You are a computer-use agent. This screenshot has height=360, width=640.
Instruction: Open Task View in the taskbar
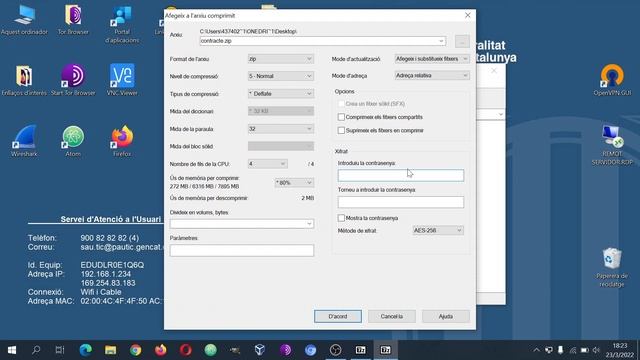(60, 350)
